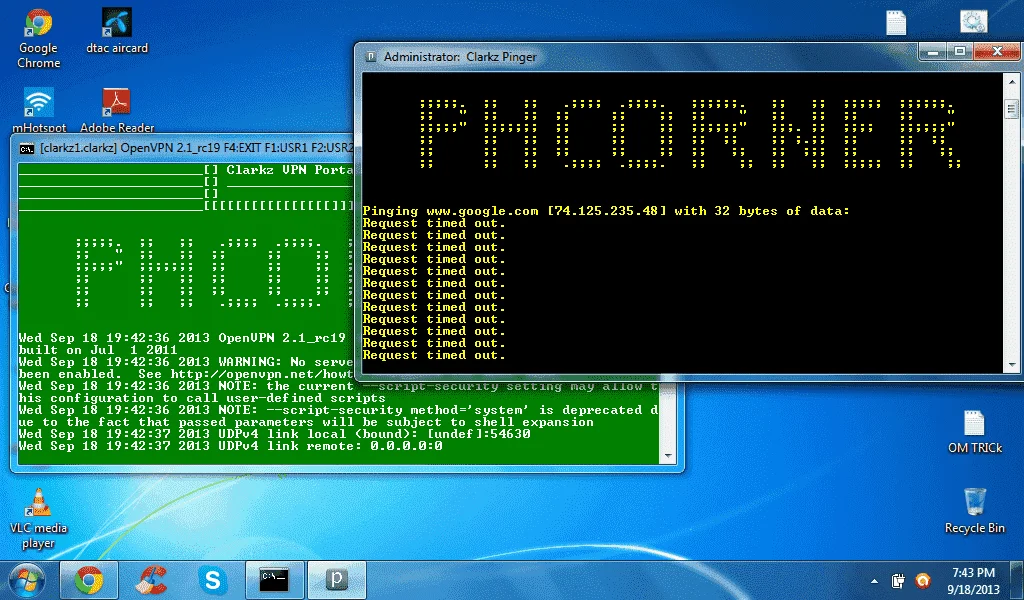This screenshot has height=600, width=1024.
Task: Open the Google Chrome desktop shortcut
Action: 38,38
